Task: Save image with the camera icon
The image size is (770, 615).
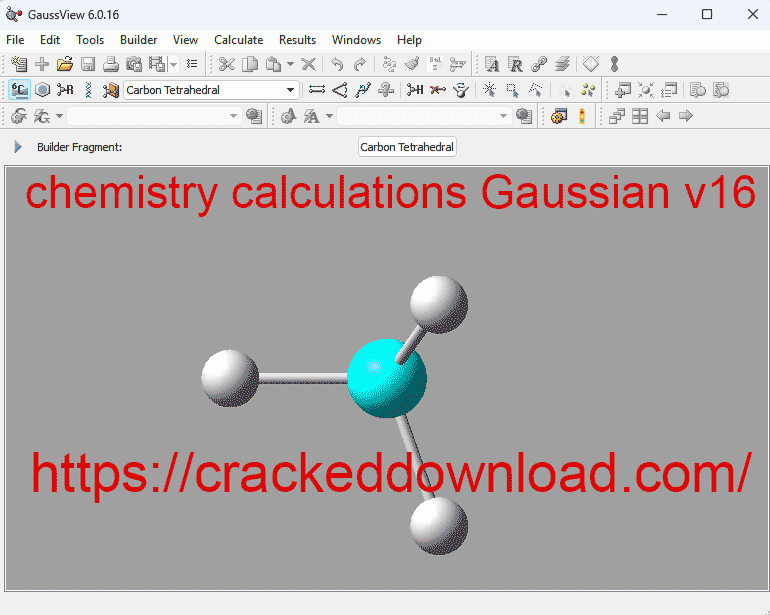Action: pyautogui.click(x=134, y=64)
